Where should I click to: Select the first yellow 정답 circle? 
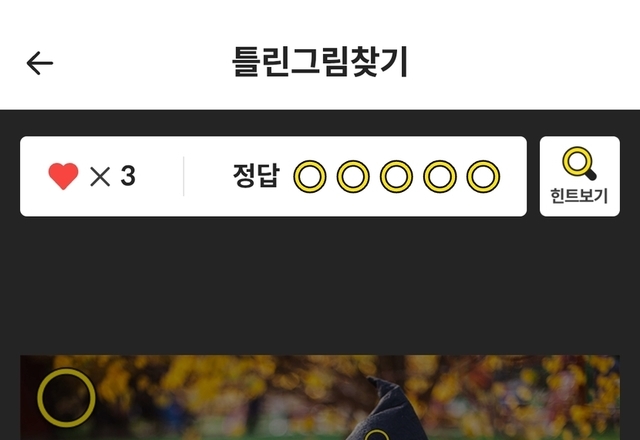[310, 176]
